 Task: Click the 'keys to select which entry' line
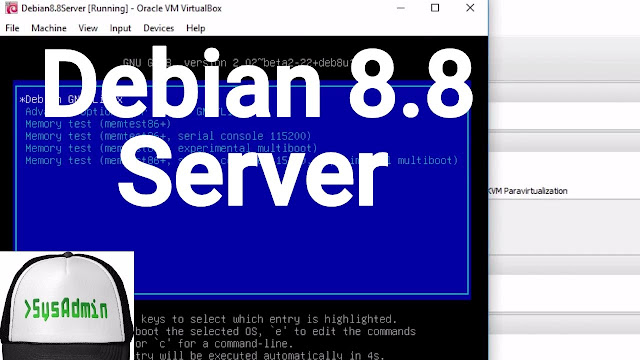click(x=269, y=319)
